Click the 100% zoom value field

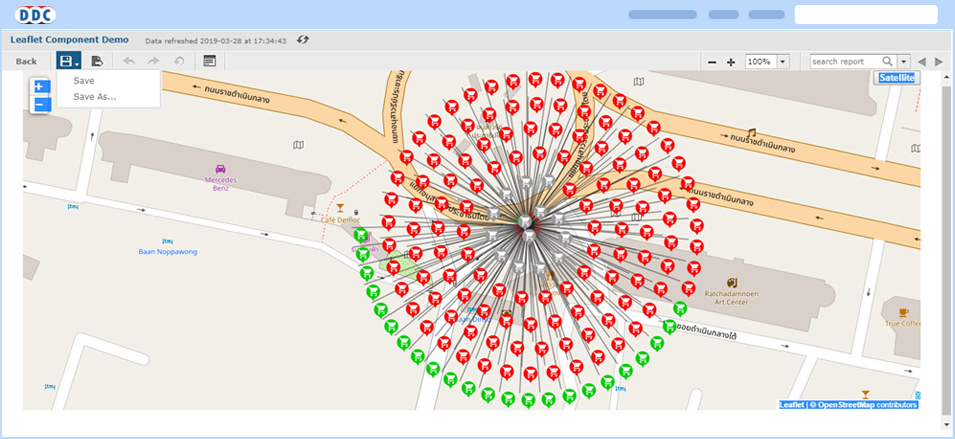pyautogui.click(x=760, y=61)
